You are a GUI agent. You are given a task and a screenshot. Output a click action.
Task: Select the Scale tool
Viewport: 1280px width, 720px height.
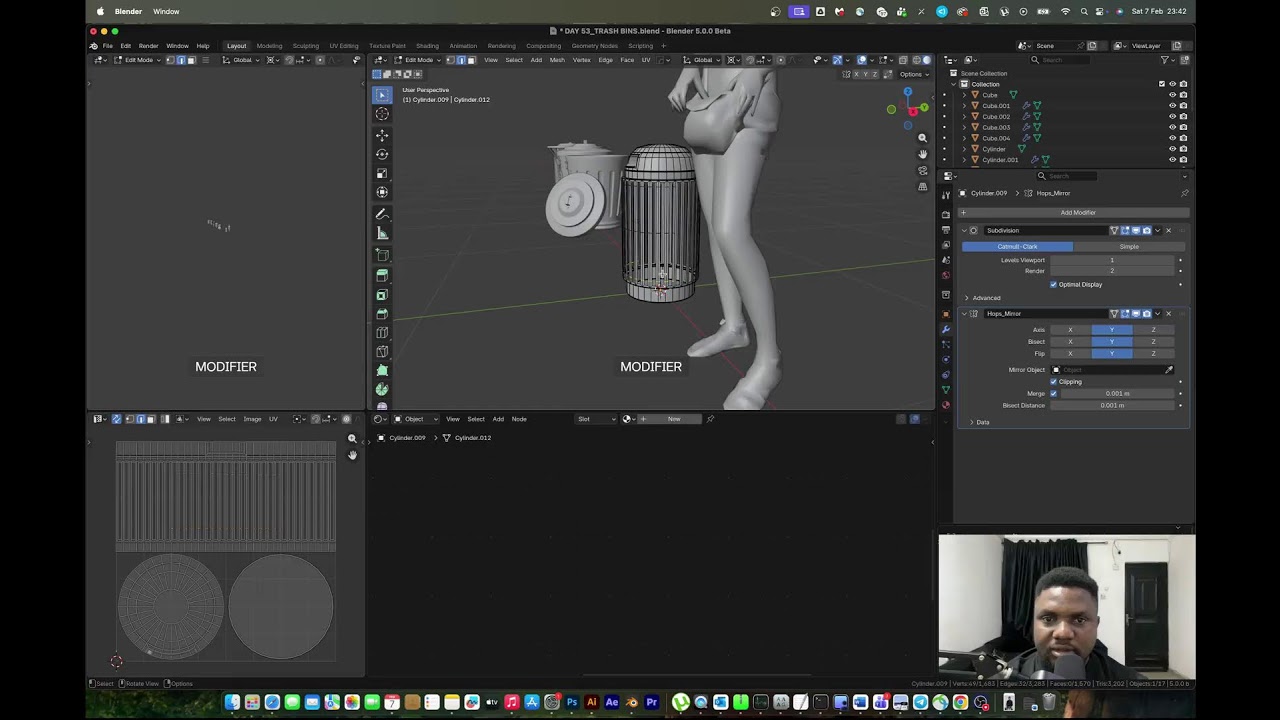[x=382, y=173]
